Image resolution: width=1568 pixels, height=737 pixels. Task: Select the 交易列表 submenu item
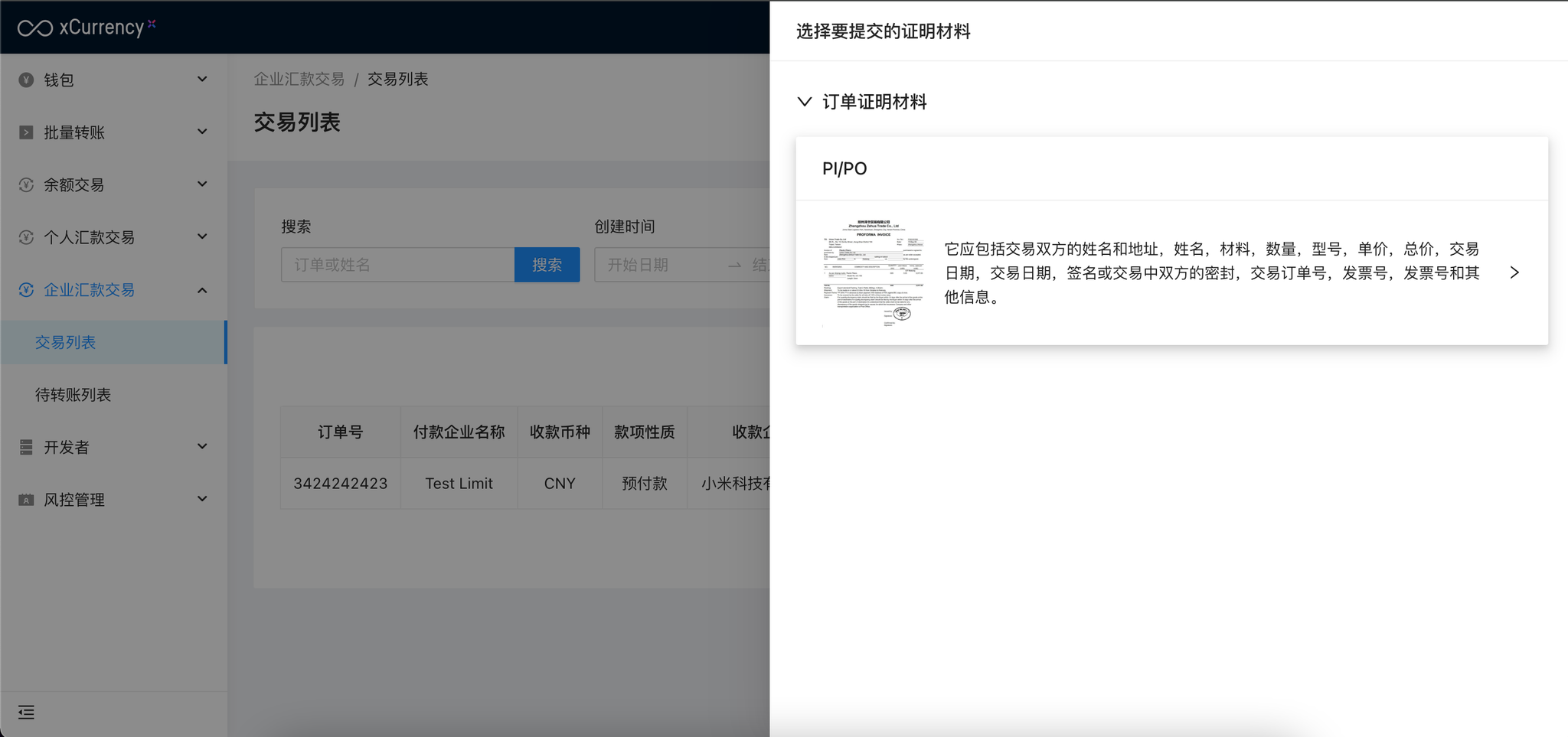[x=113, y=342]
